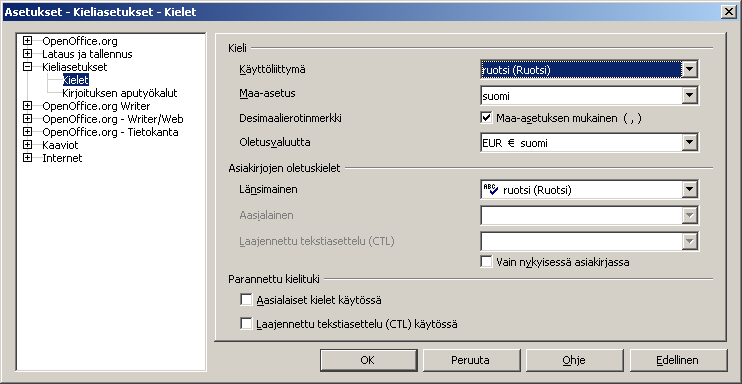The height and width of the screenshot is (384, 742).
Task: Expand the Kaaviot tree node
Action: (27, 145)
